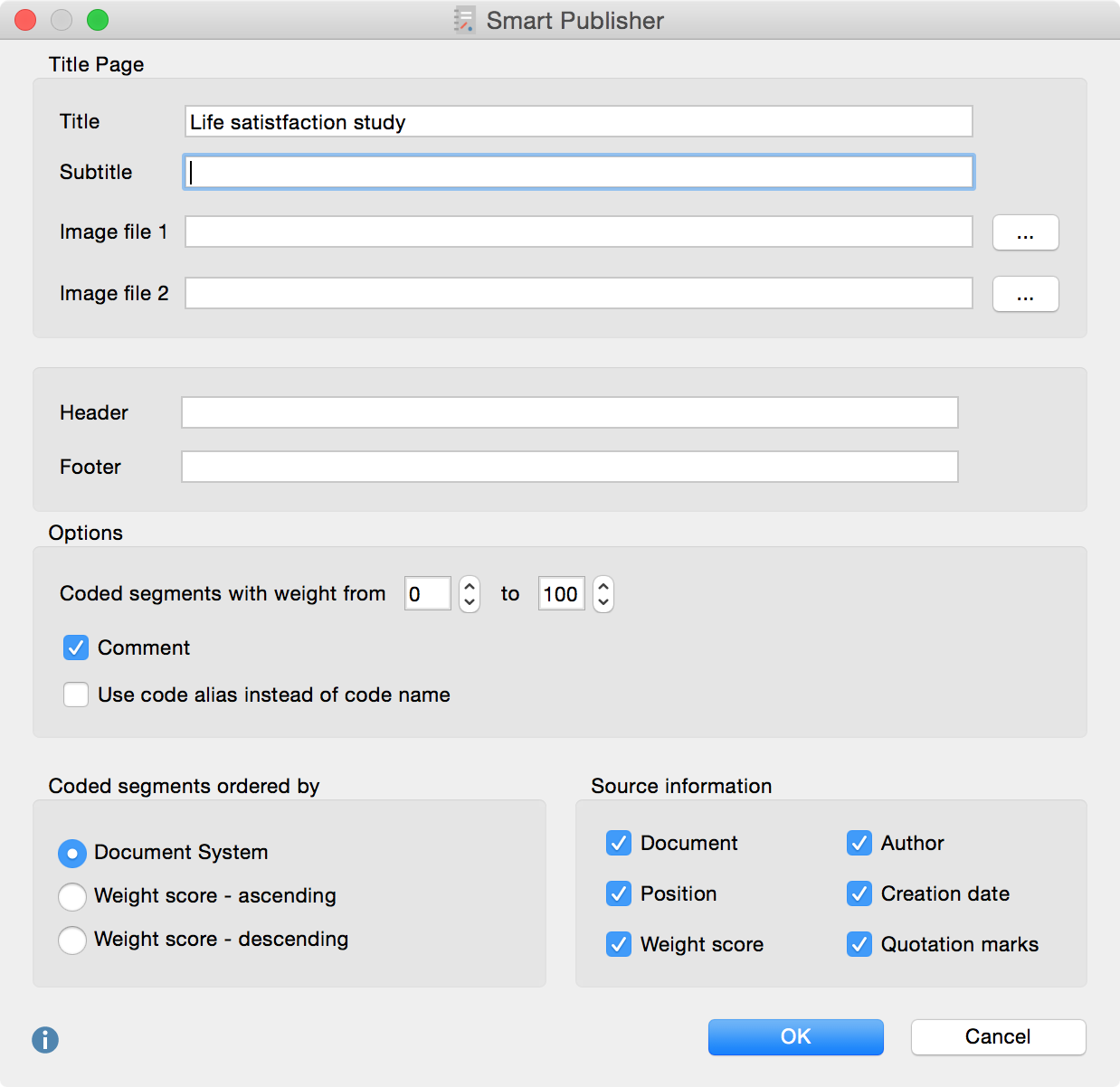Select Document System ordering
The image size is (1120, 1087).
point(72,853)
